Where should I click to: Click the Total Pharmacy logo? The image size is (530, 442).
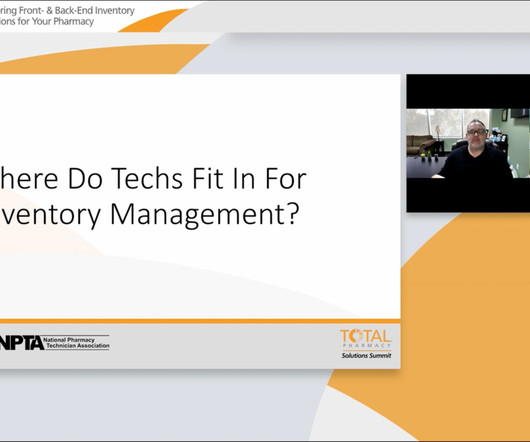[366, 344]
